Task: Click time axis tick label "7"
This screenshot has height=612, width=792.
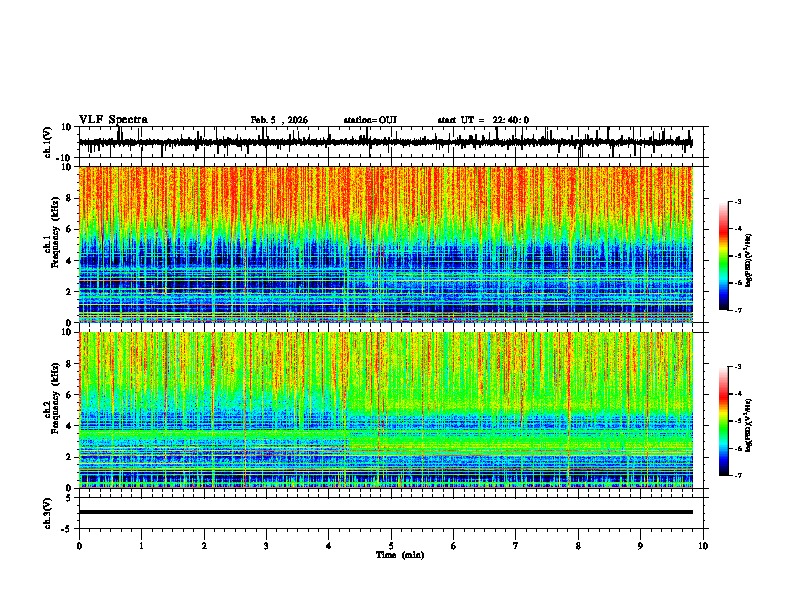Action: tap(516, 546)
